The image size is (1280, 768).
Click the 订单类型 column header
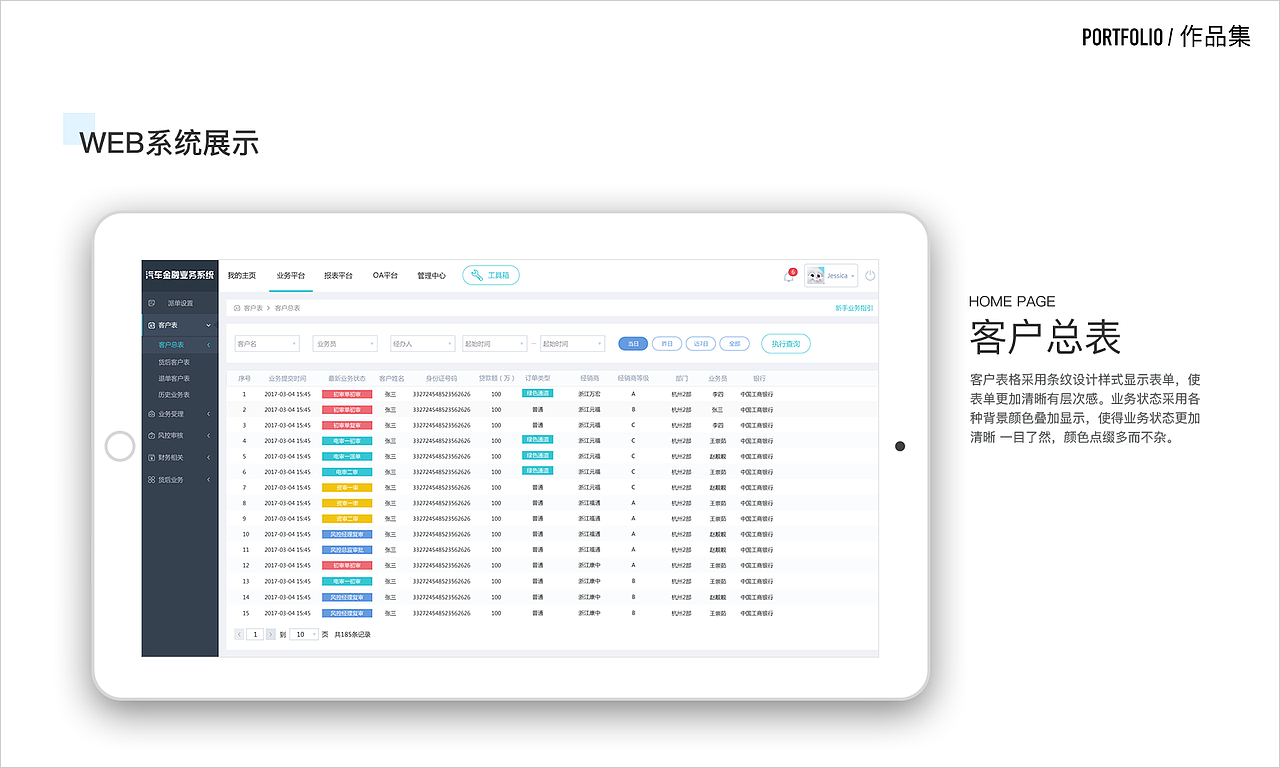point(538,378)
